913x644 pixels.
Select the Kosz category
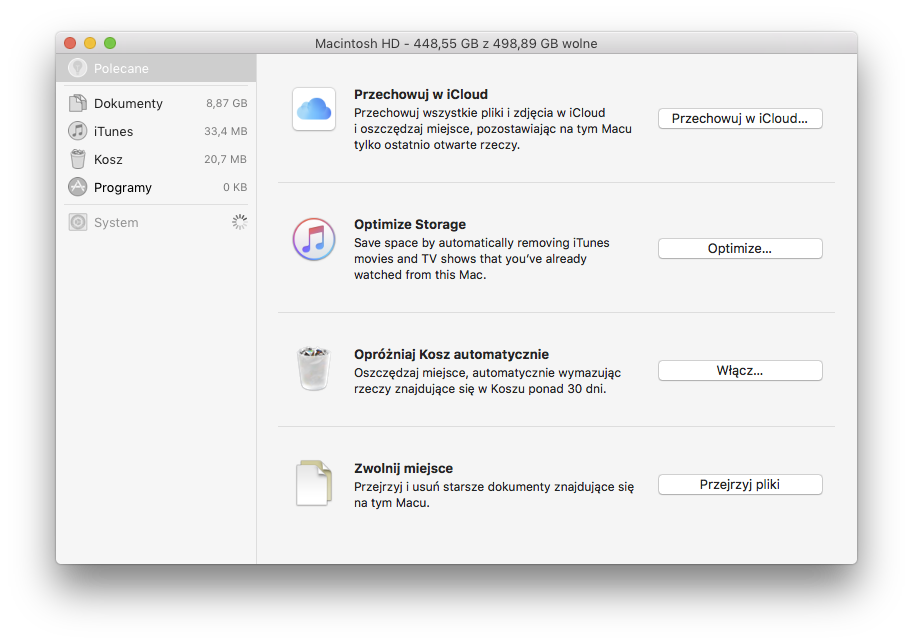[156, 159]
